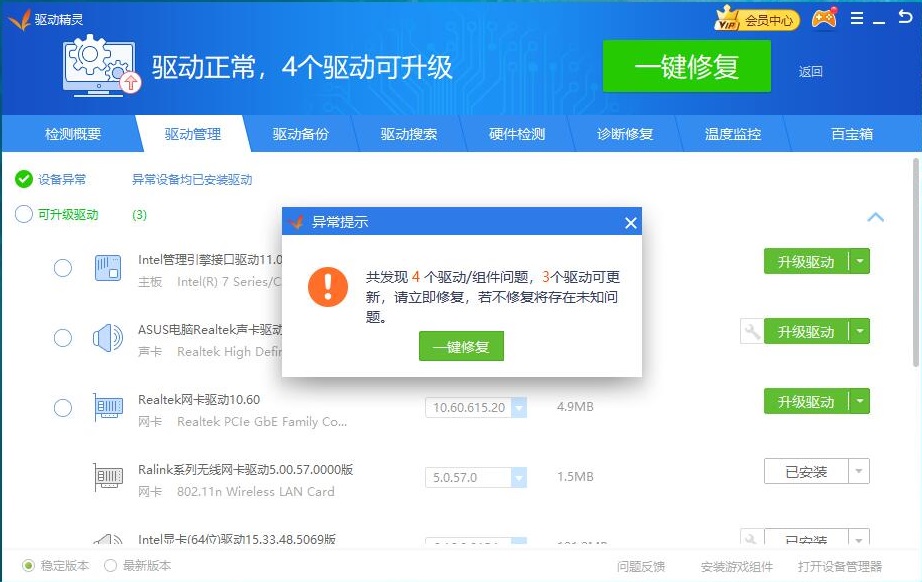Switch to the 硬件检测 tab
This screenshot has height=582, width=922.
pos(517,132)
